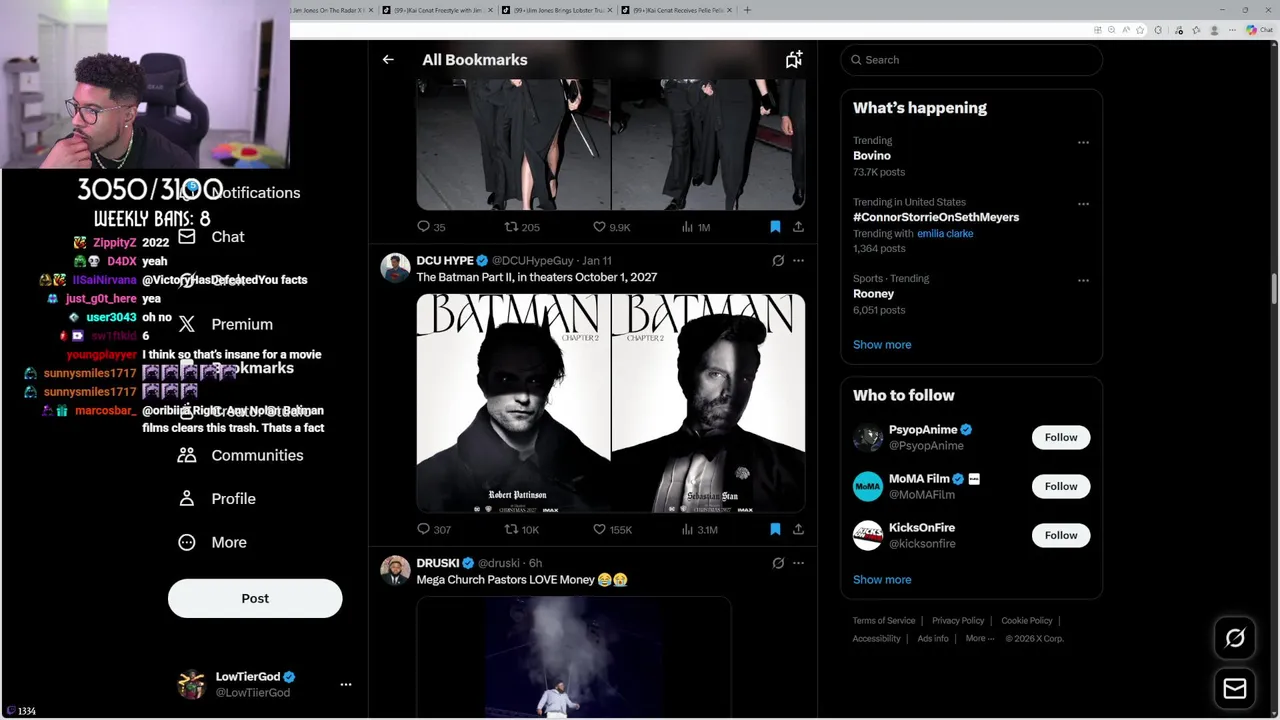Open account menu dots beside LowTierGod
Screen dimensions: 1280x720
[346, 685]
